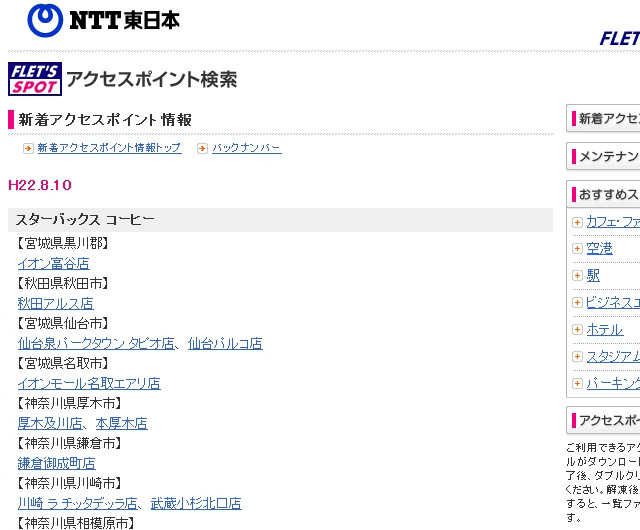Click 【神奈川県相模原市】 region label
The width and height of the screenshot is (640, 530).
point(76,523)
